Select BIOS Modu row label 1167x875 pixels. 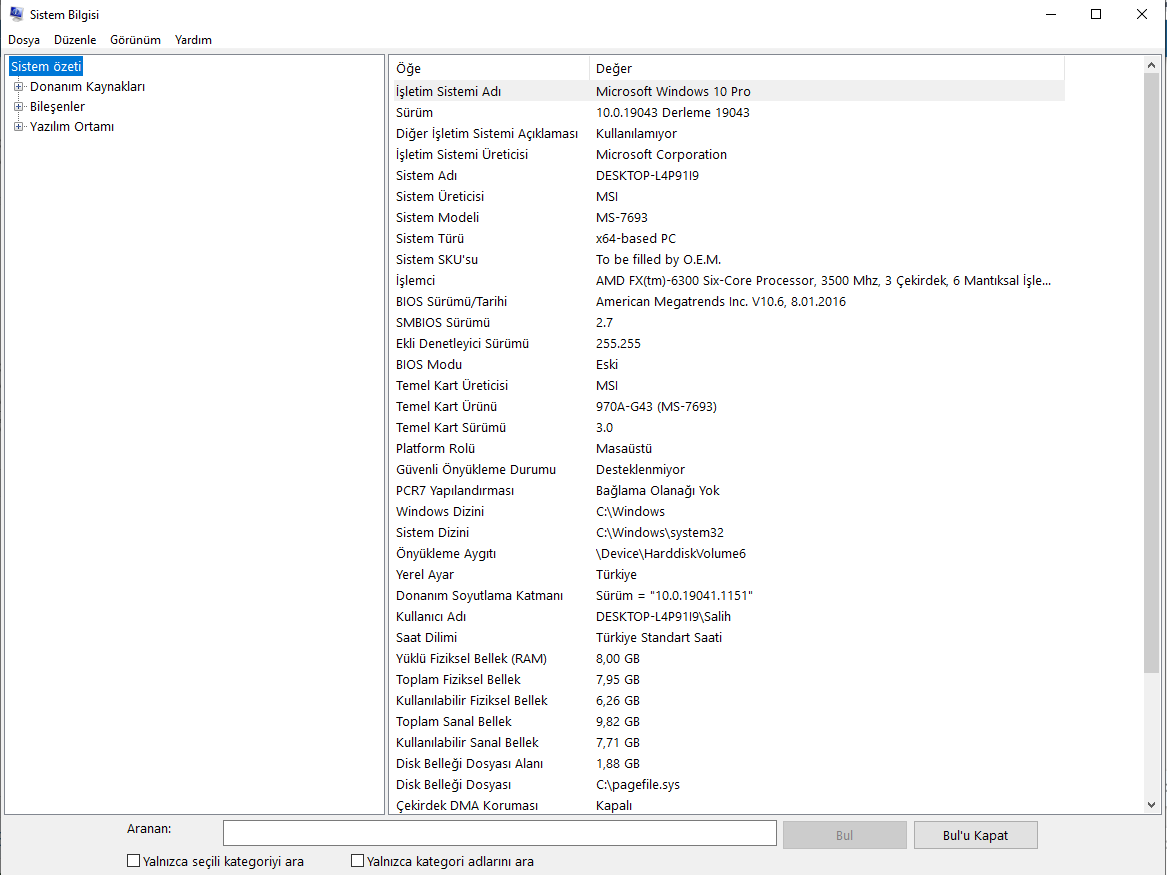429,365
